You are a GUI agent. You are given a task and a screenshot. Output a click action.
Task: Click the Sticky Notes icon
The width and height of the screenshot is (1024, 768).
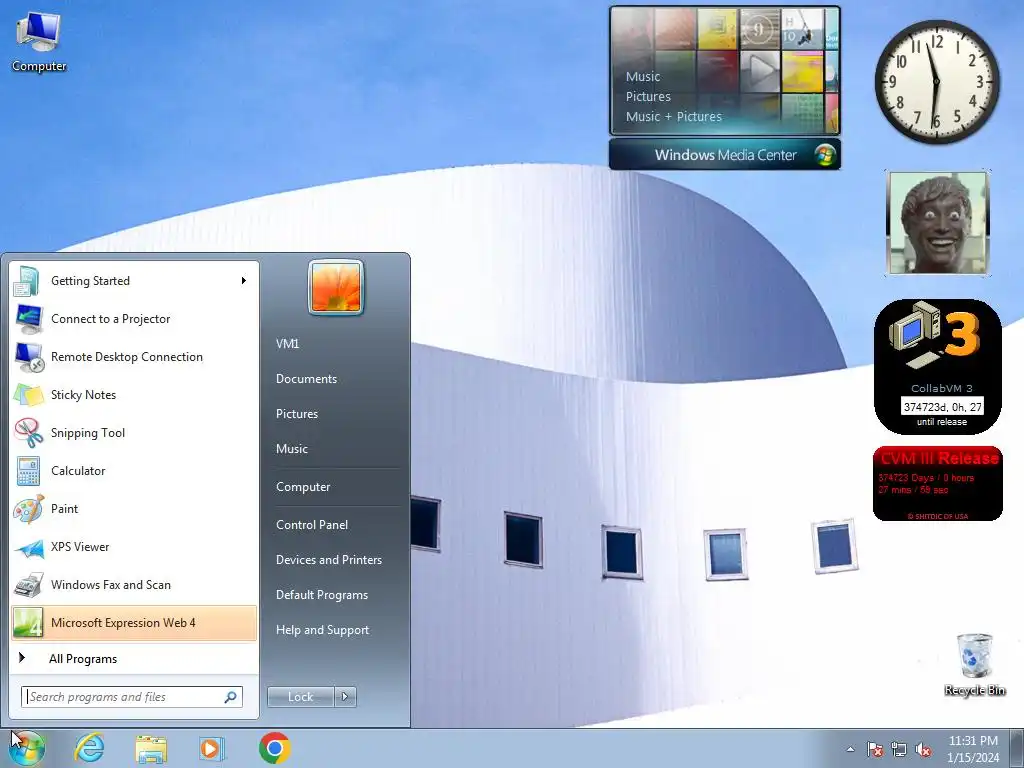29,394
